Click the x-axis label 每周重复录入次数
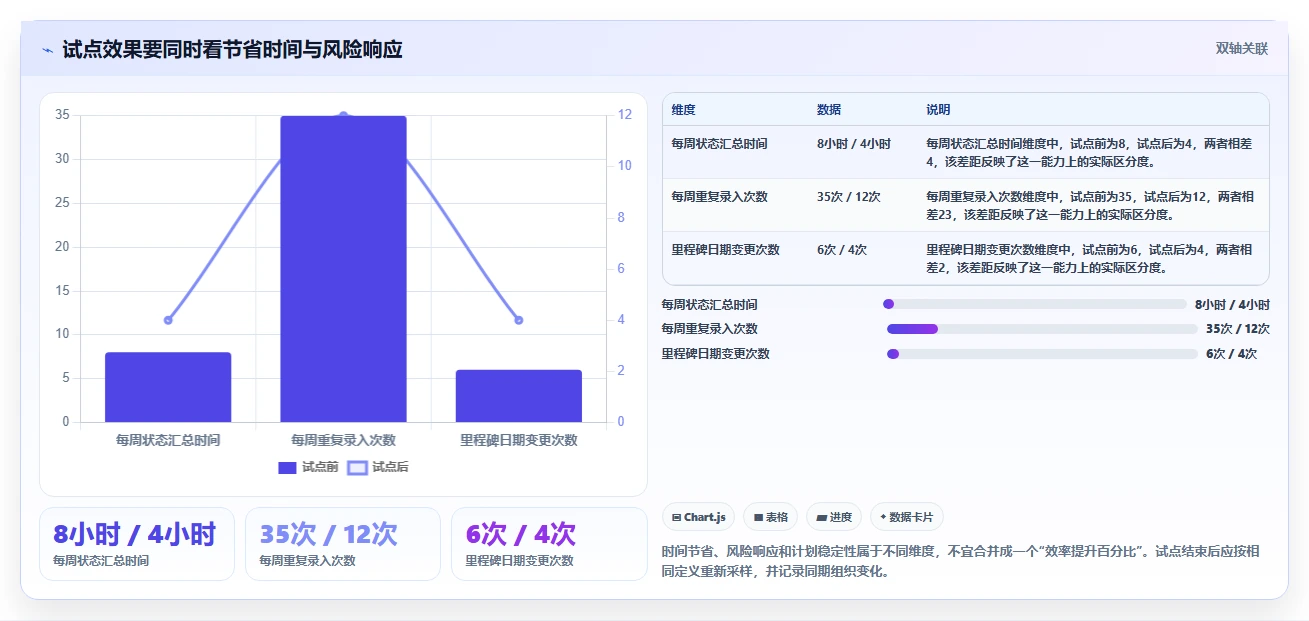 (343, 440)
